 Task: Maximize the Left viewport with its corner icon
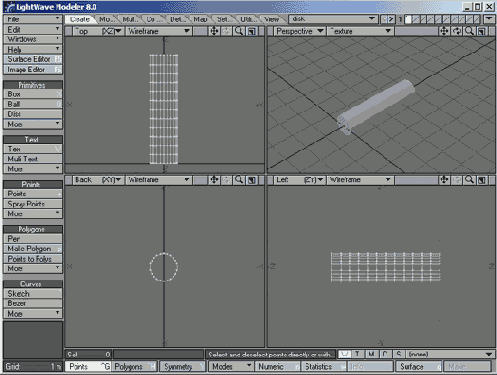[482, 180]
